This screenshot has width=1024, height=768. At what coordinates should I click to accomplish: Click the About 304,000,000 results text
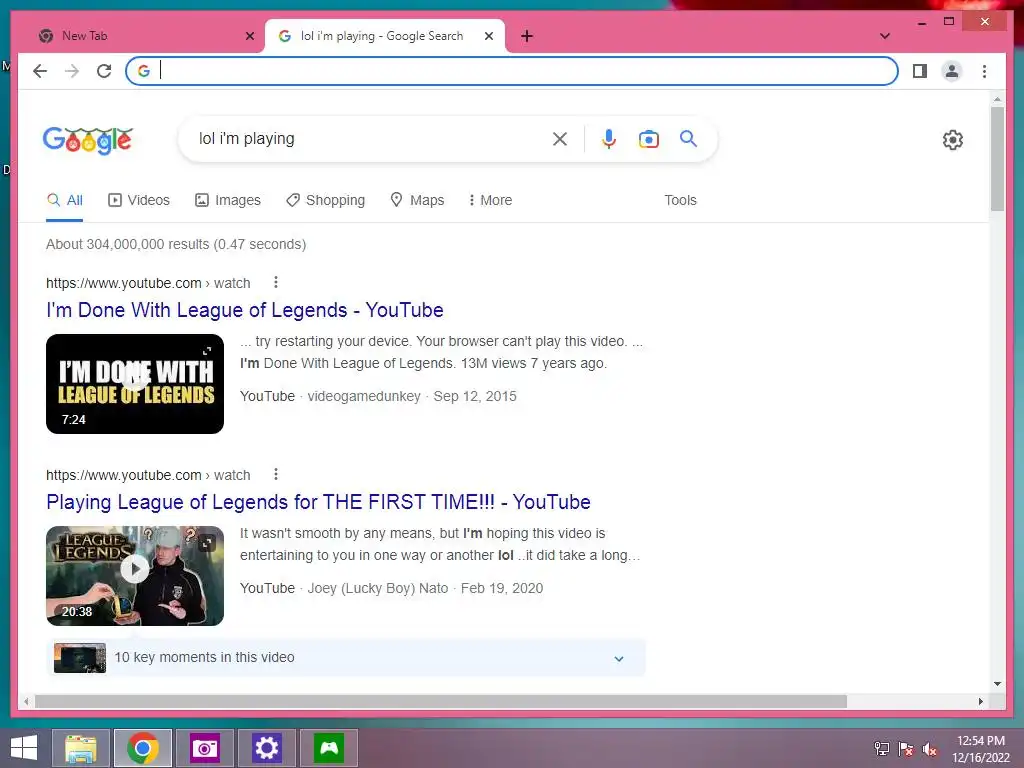tap(176, 244)
